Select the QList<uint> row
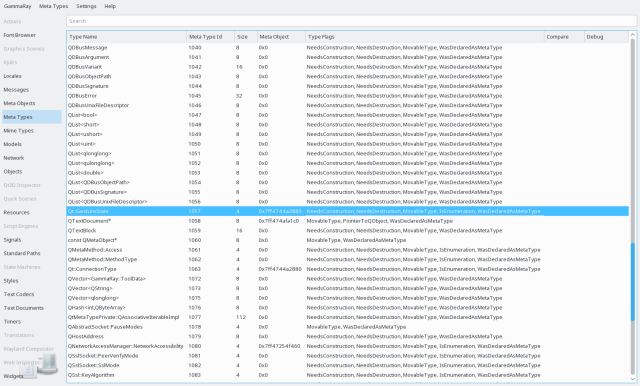Viewport: 640px width, 386px height. [x=347, y=144]
